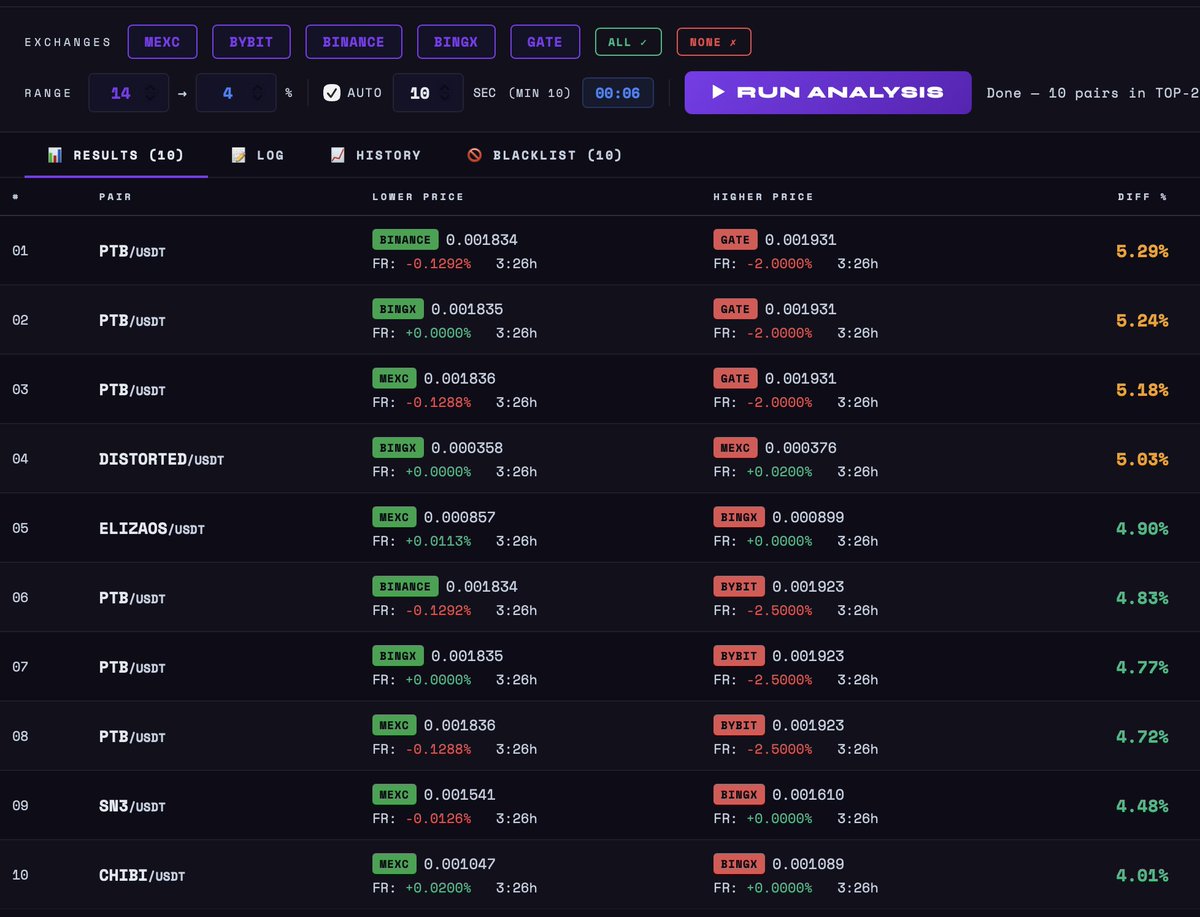
Task: Click the bar chart icon on Results tab
Action: coord(55,155)
